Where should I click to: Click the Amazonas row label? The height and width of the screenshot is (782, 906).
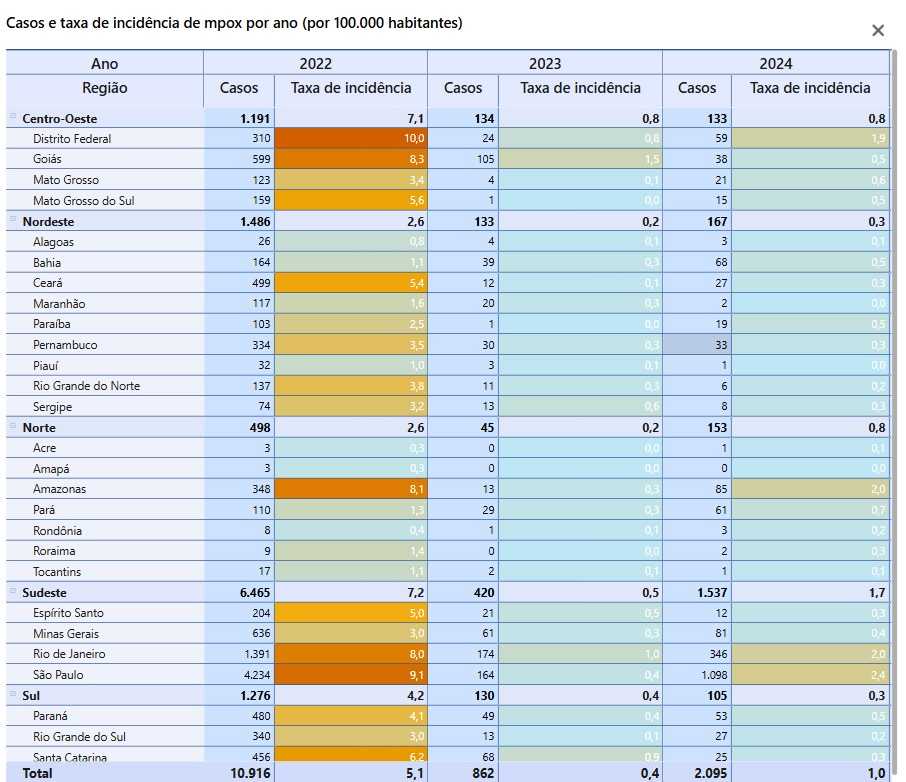point(59,489)
